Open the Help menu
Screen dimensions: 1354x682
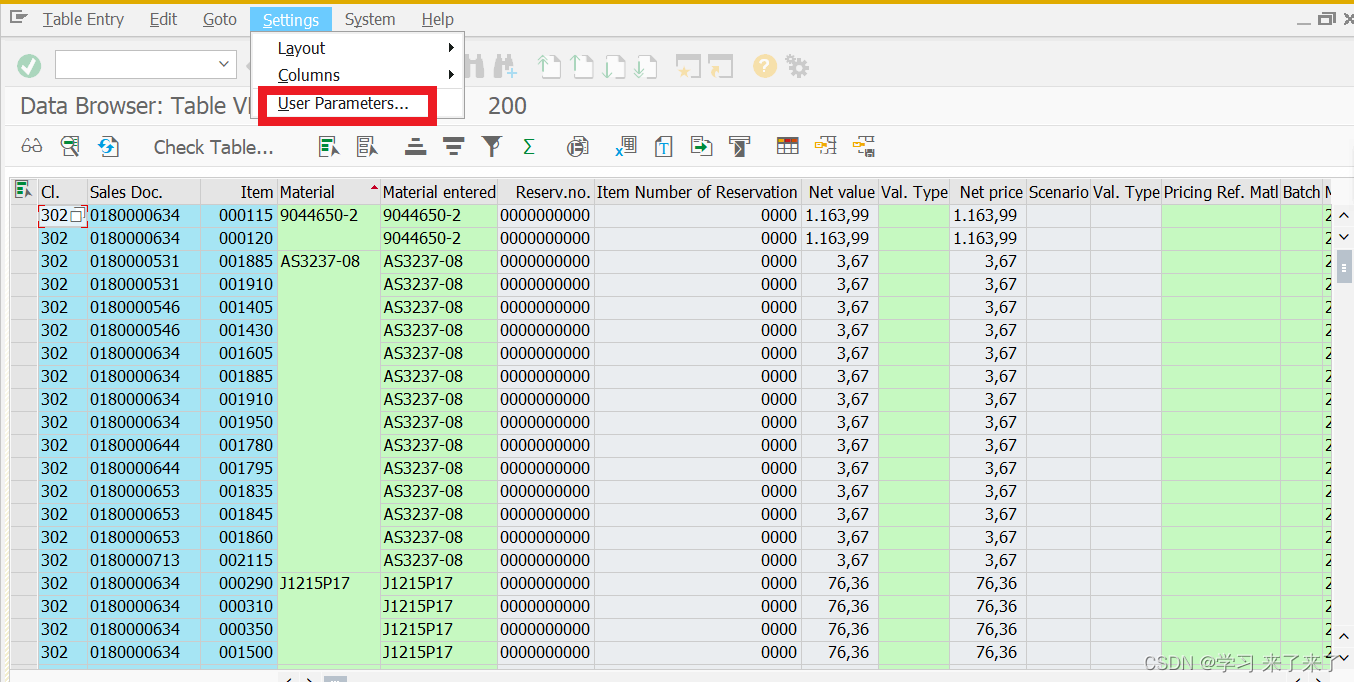[x=437, y=19]
